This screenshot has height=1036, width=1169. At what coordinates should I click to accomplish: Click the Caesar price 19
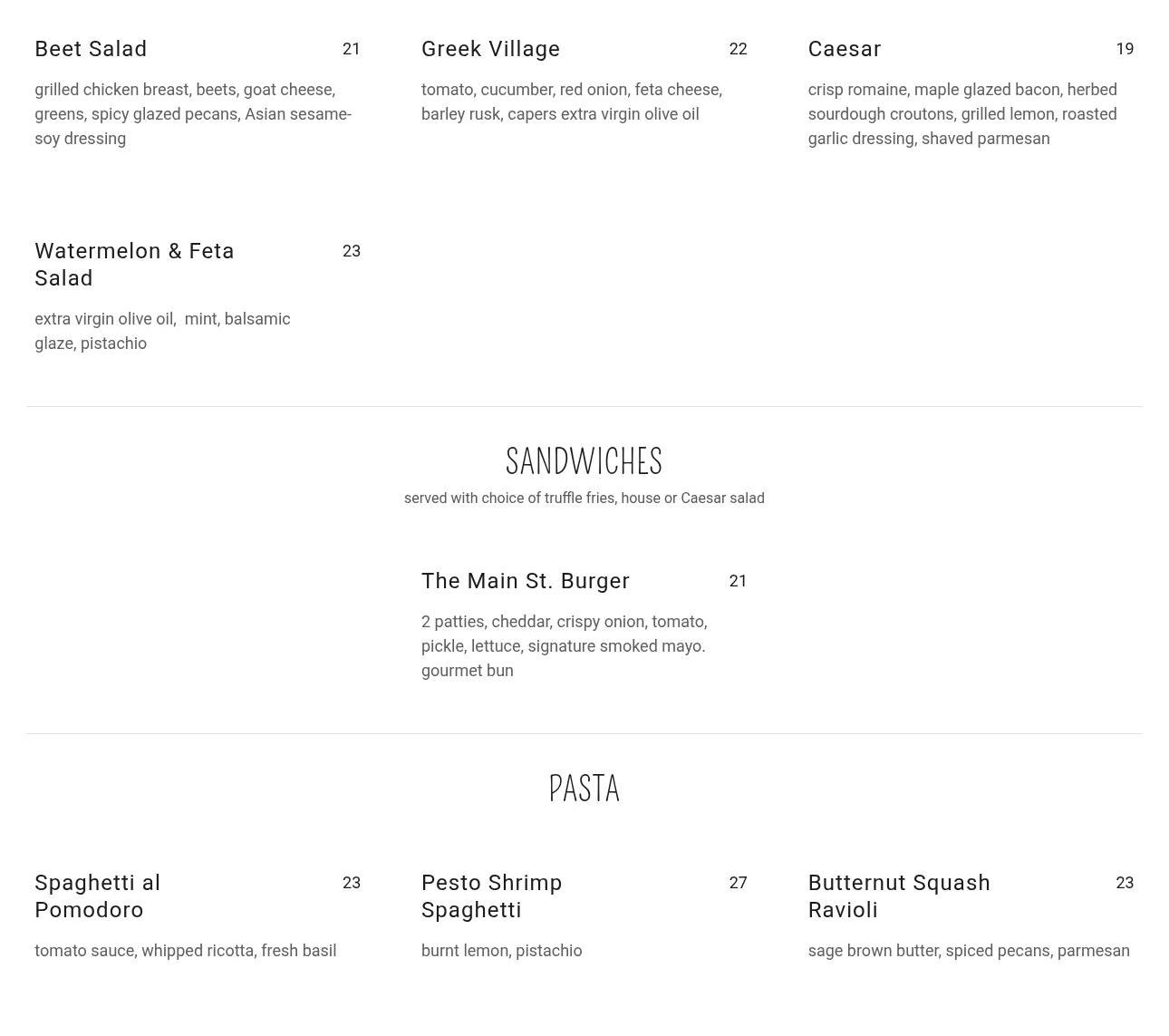(x=1125, y=49)
